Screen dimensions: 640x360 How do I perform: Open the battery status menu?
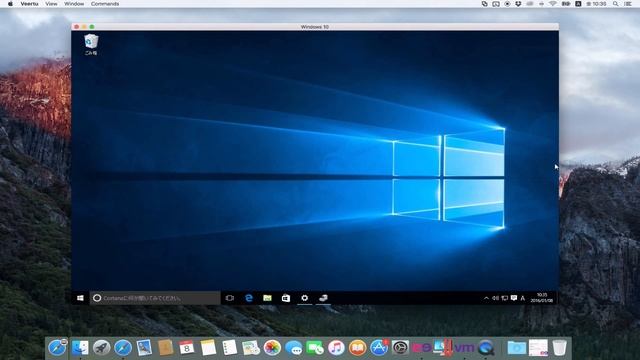point(566,4)
